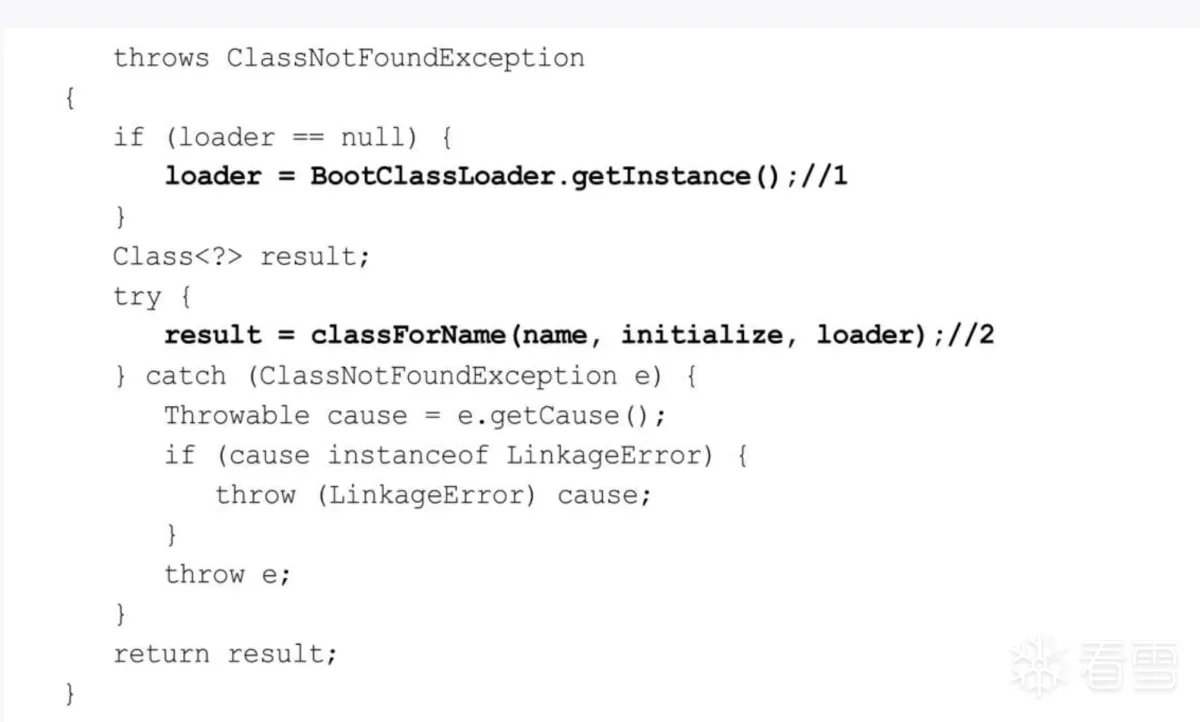Click the 'if (cause instanceof LinkageError)' line
The width and height of the screenshot is (1200, 722).
456,455
